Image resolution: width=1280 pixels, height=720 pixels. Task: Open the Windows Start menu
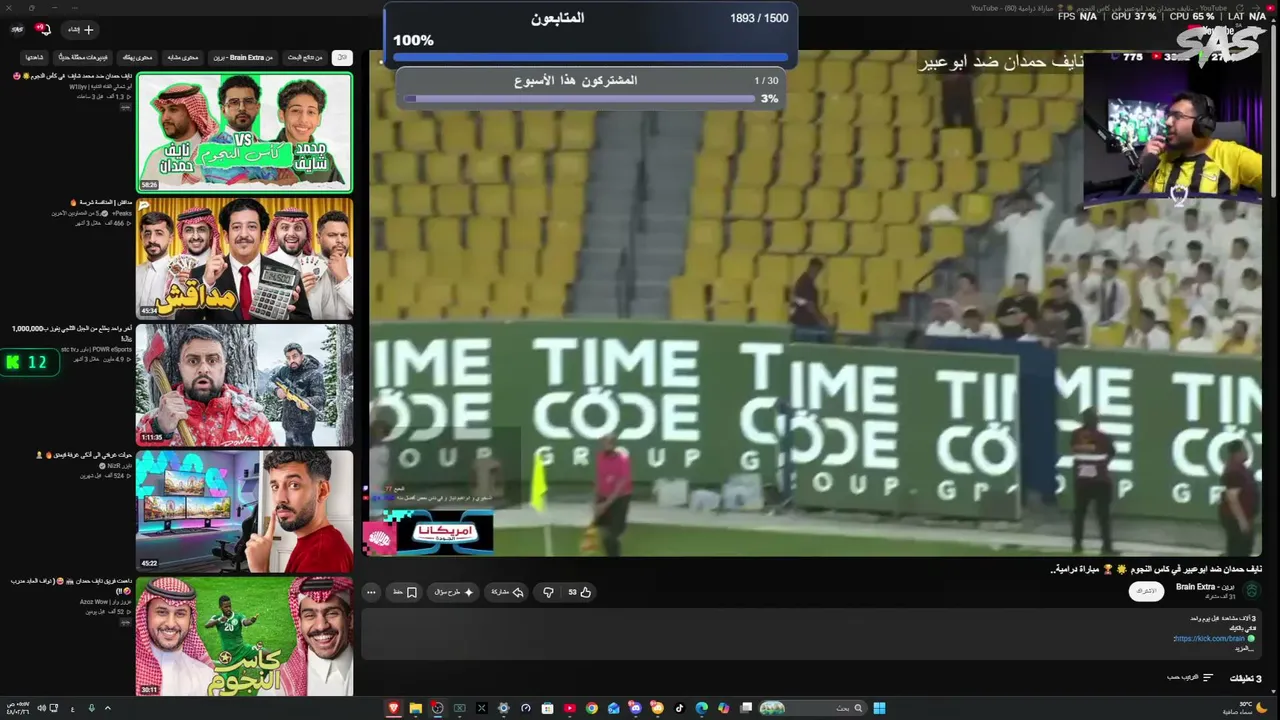point(879,708)
